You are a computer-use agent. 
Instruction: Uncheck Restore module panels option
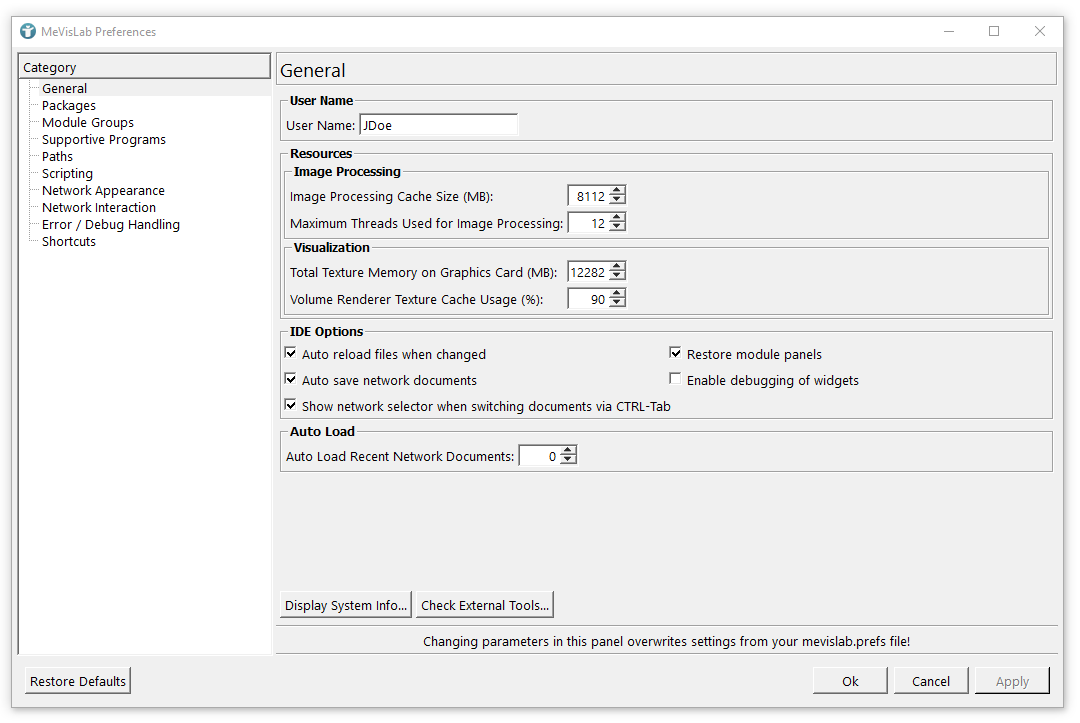coord(676,354)
